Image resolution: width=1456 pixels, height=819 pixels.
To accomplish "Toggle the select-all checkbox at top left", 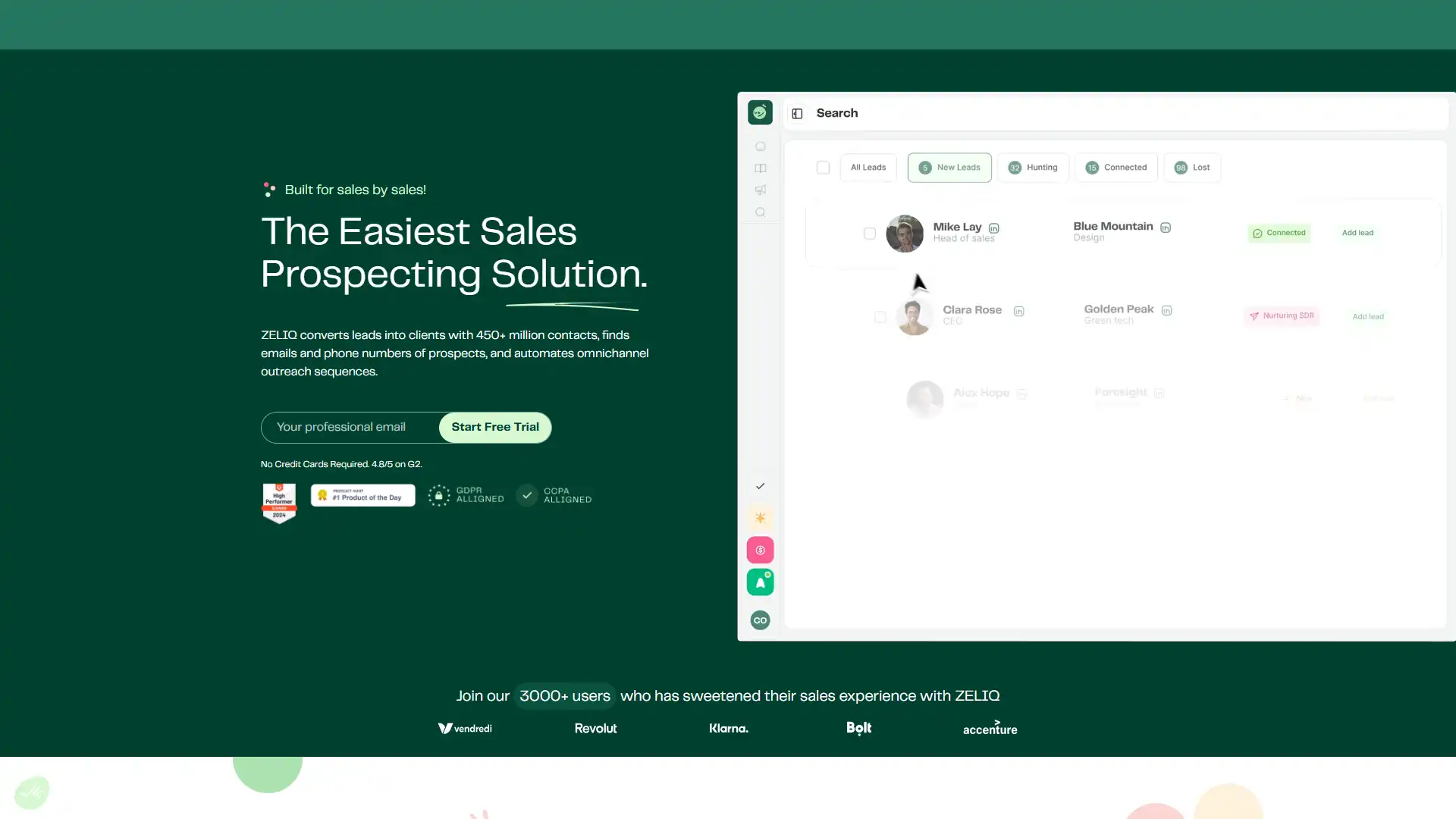I will [823, 166].
